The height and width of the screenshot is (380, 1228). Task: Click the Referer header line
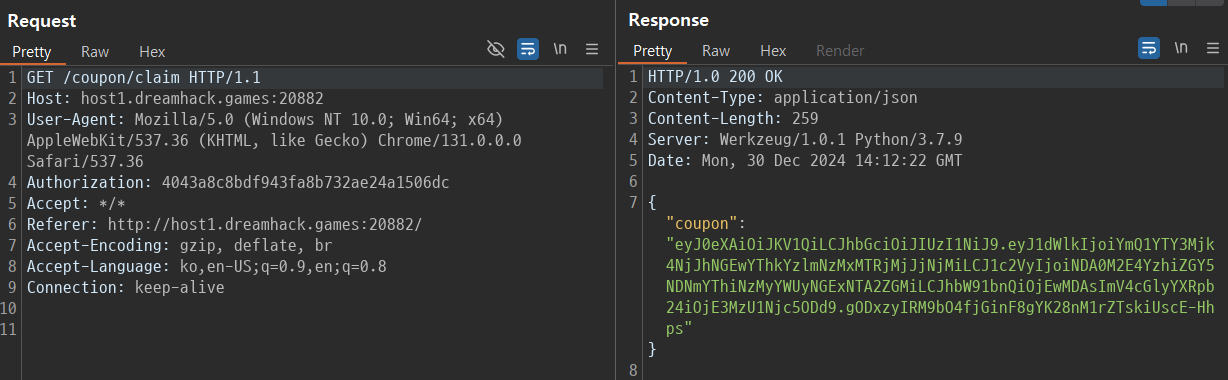[225, 224]
